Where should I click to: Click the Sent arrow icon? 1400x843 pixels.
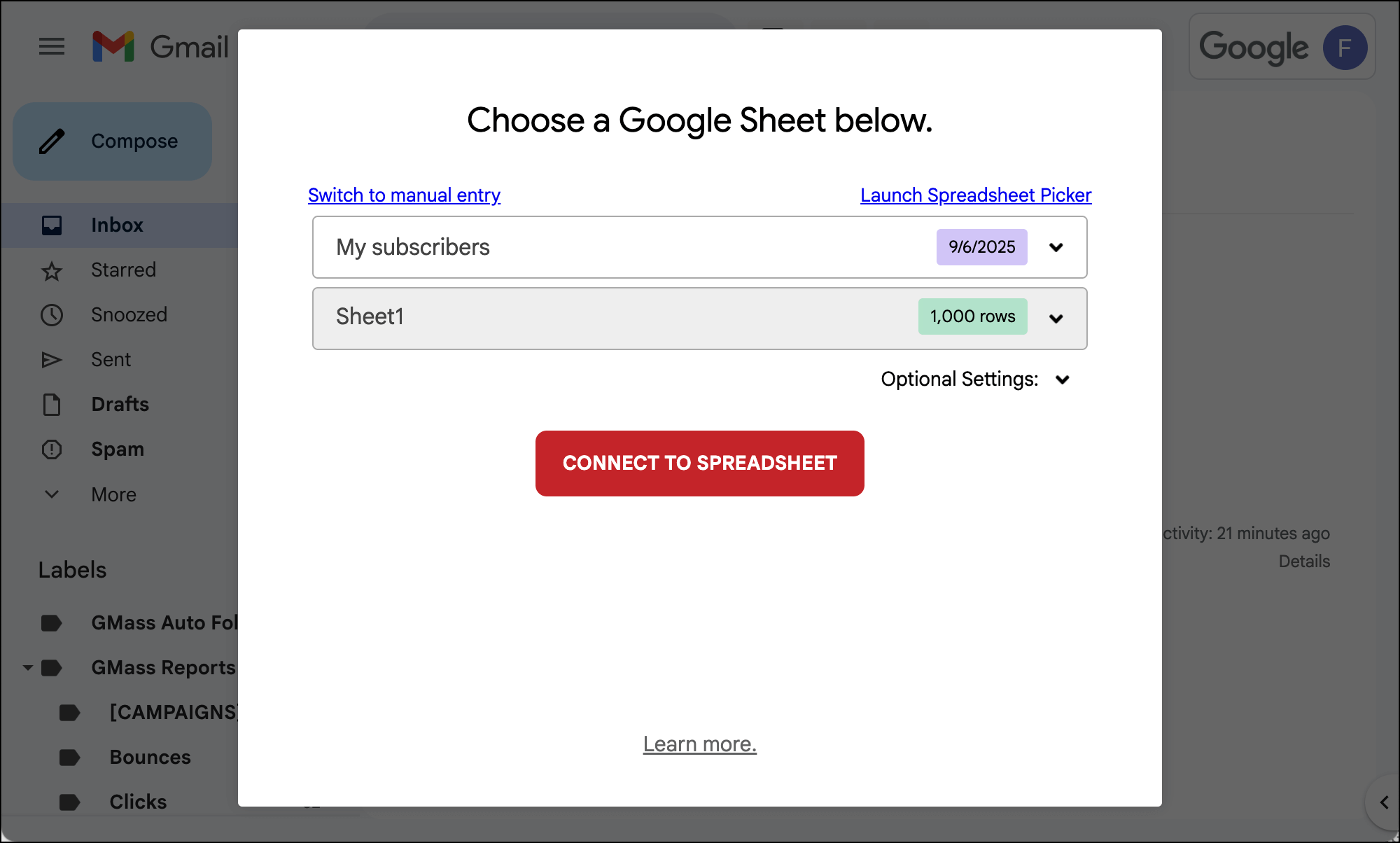click(52, 360)
